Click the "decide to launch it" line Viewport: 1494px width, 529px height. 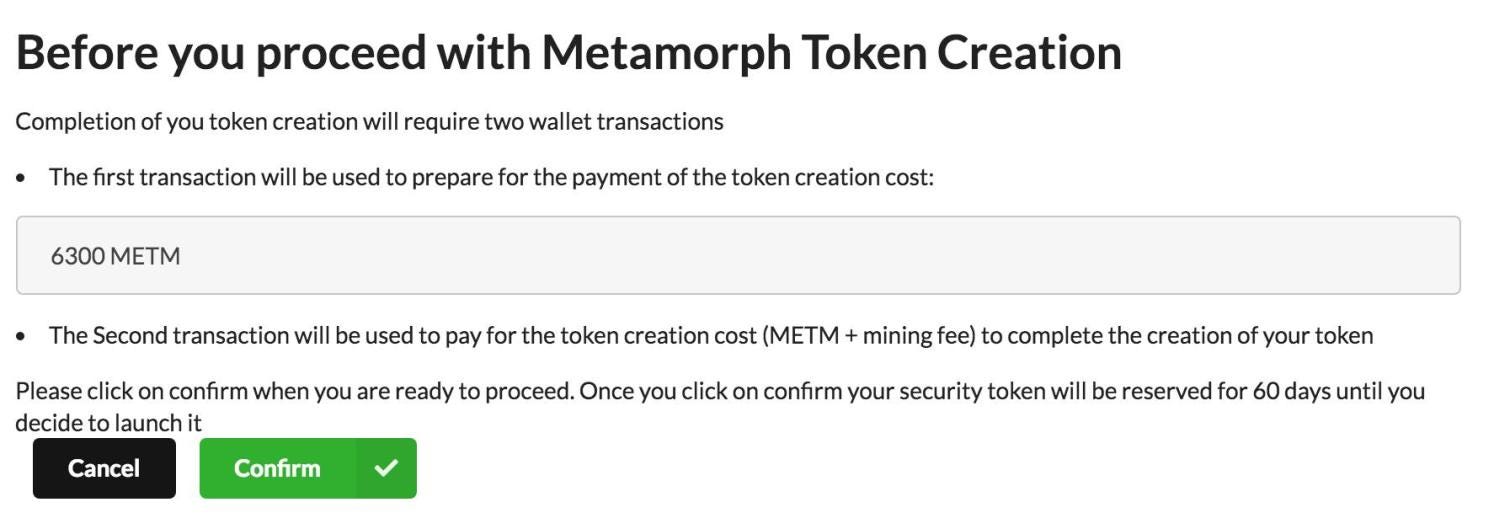click(x=108, y=423)
